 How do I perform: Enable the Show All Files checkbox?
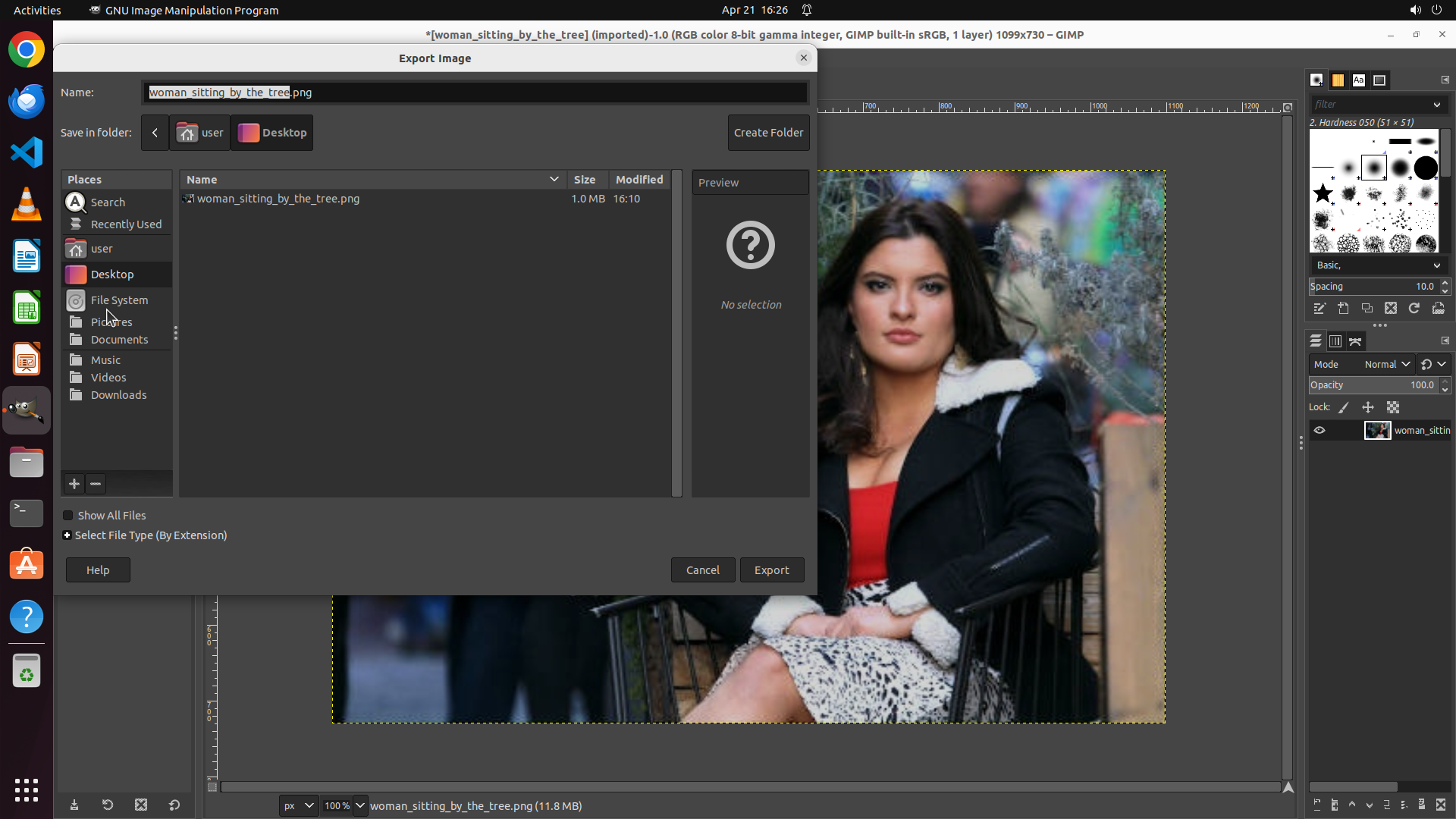(68, 516)
